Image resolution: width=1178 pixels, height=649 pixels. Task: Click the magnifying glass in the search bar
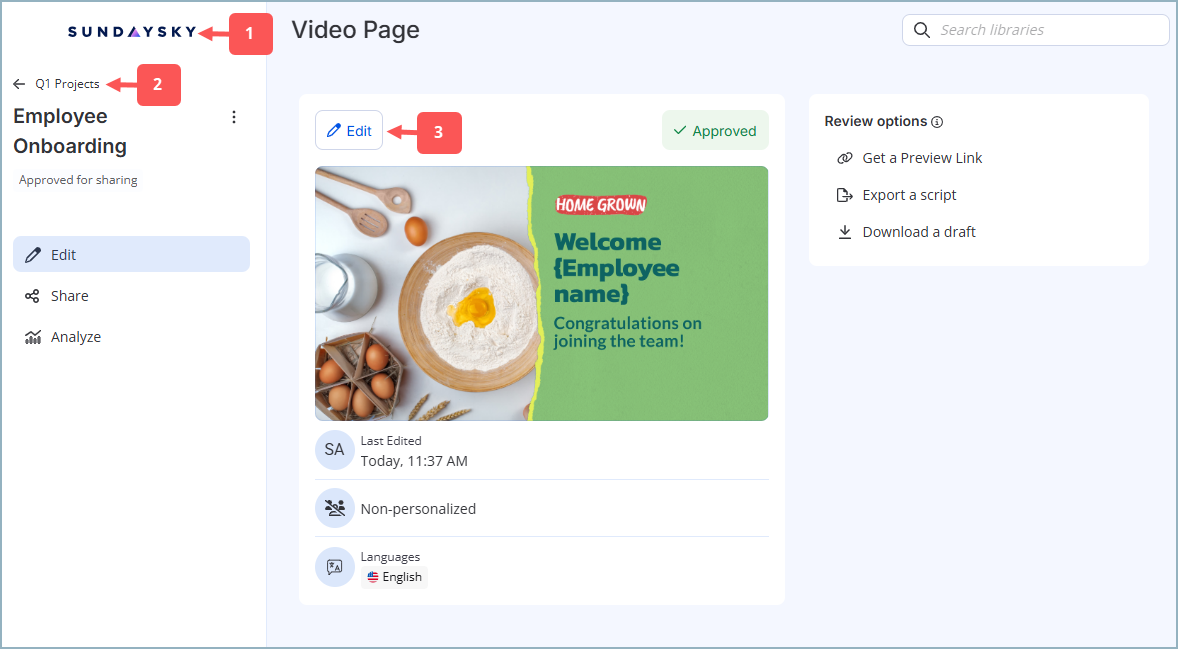tap(921, 30)
